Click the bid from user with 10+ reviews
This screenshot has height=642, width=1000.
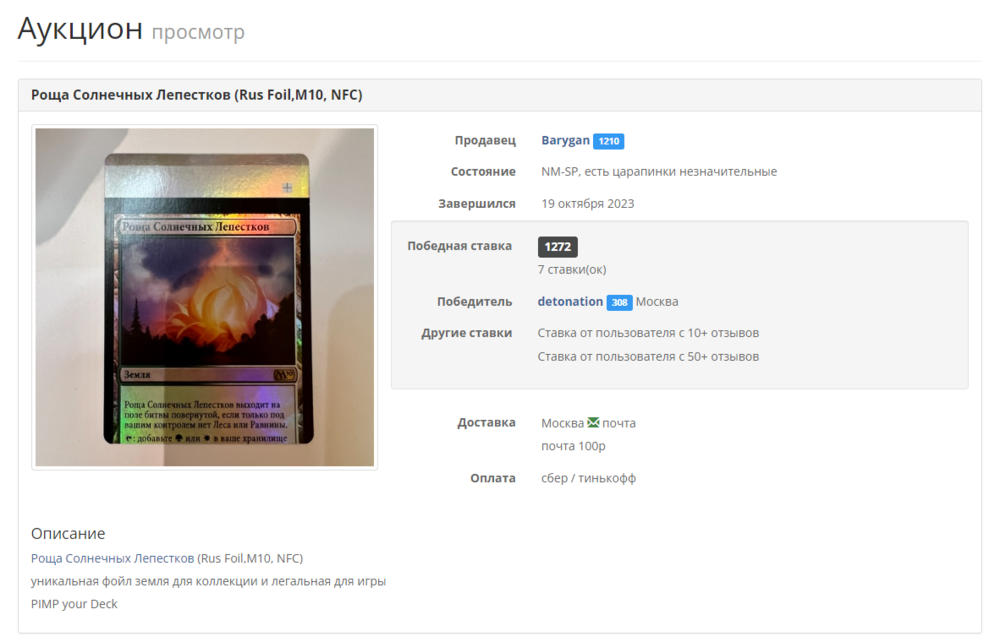[x=648, y=333]
